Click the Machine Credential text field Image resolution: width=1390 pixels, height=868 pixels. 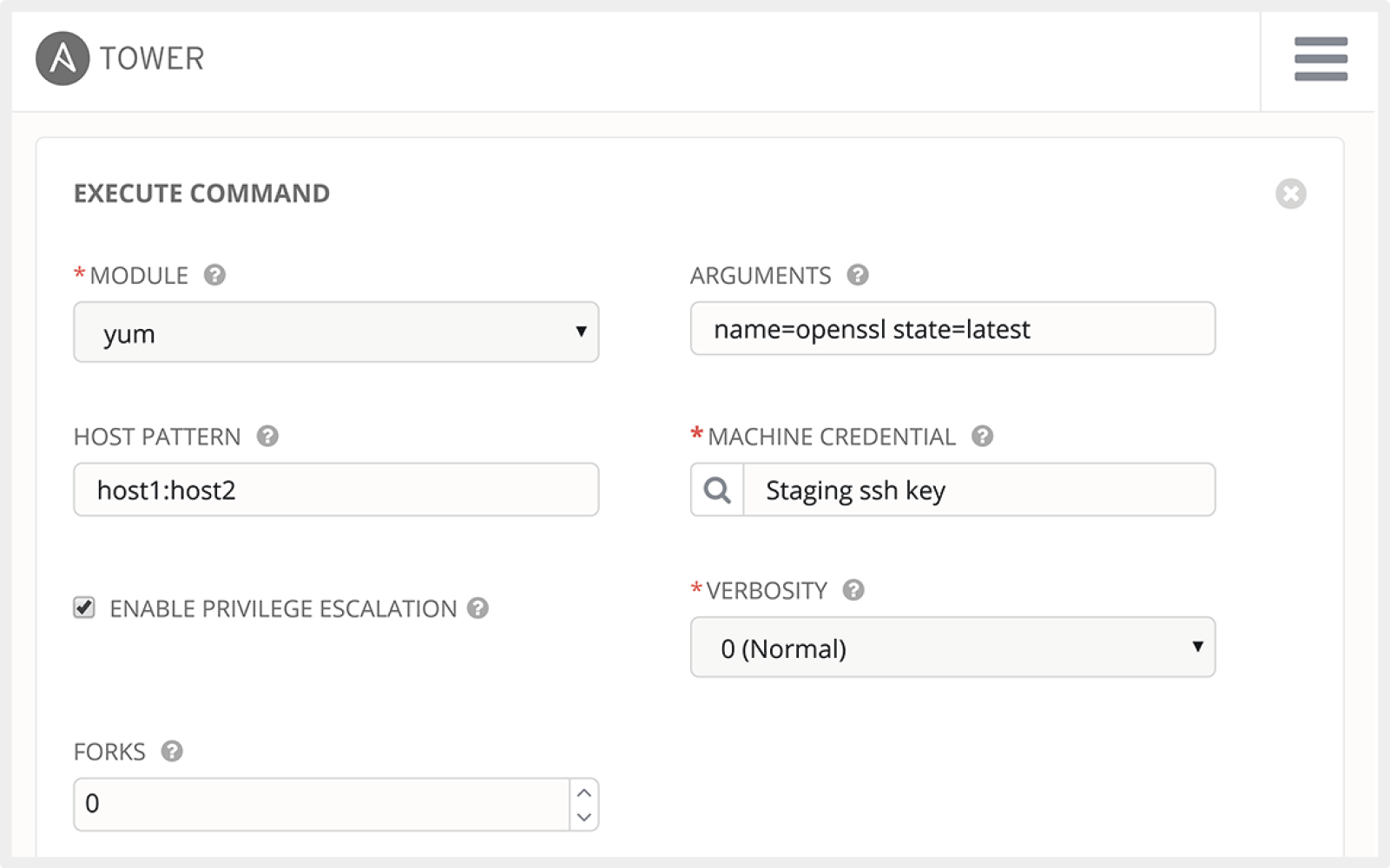978,490
